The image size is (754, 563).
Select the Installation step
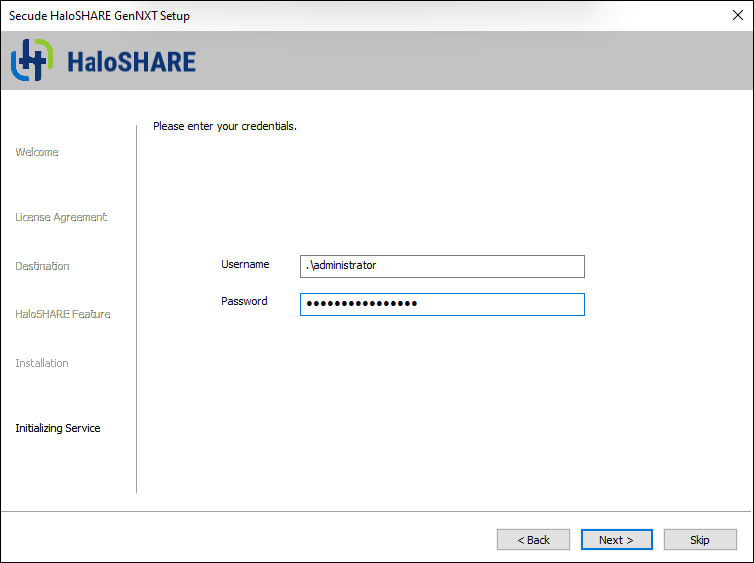click(x=42, y=363)
